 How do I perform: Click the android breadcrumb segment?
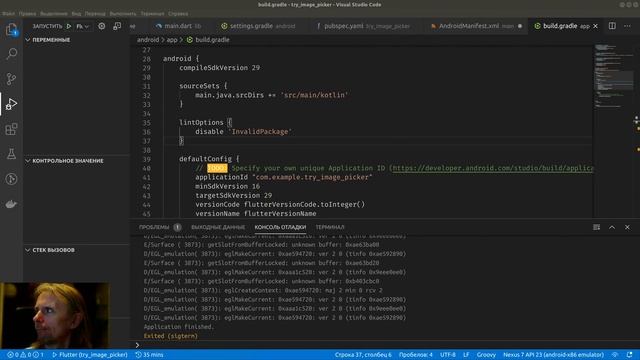(148, 40)
